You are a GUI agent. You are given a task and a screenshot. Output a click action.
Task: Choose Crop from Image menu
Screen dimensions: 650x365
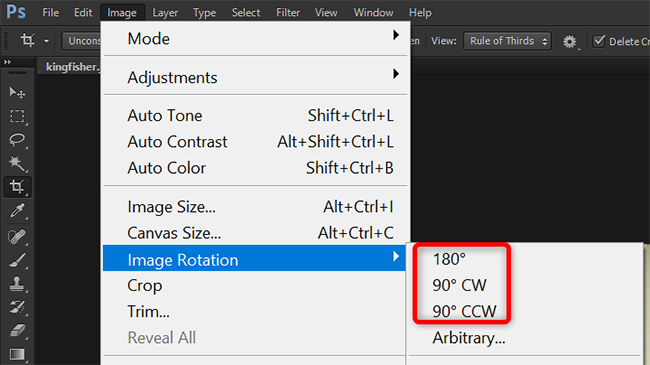(255, 285)
